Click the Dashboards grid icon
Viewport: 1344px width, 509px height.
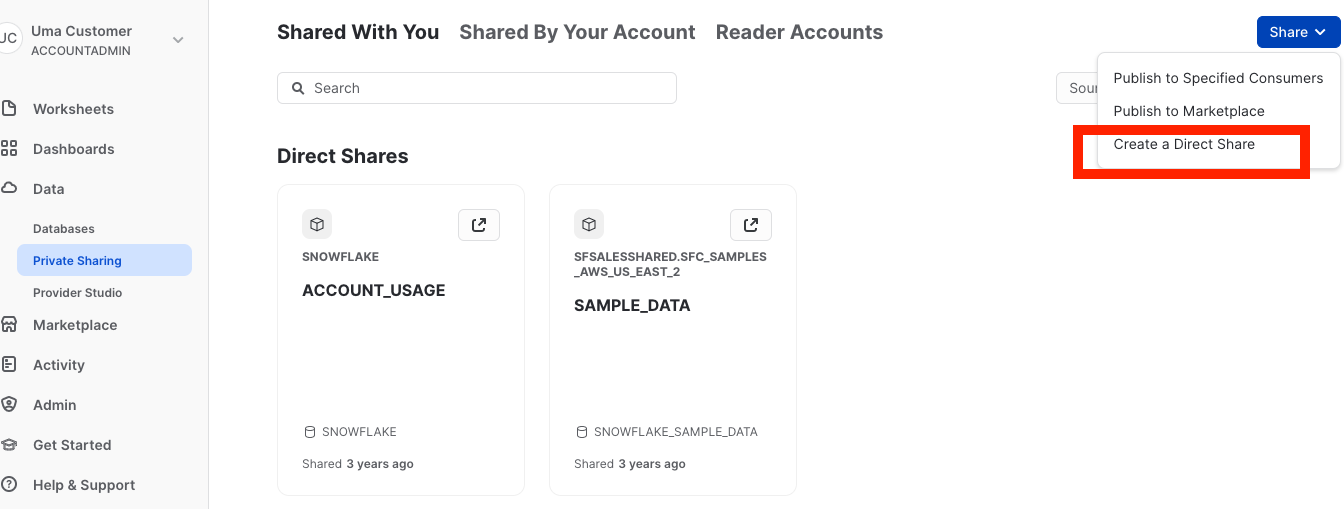[x=9, y=148]
